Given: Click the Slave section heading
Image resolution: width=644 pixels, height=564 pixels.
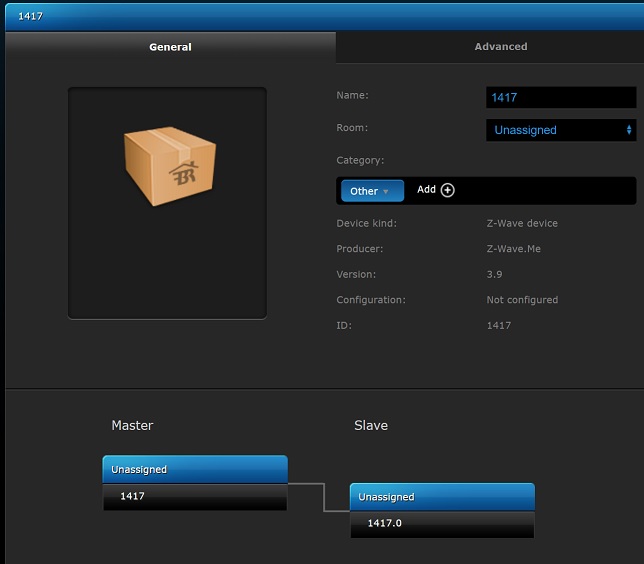Looking at the screenshot, I should tap(371, 426).
